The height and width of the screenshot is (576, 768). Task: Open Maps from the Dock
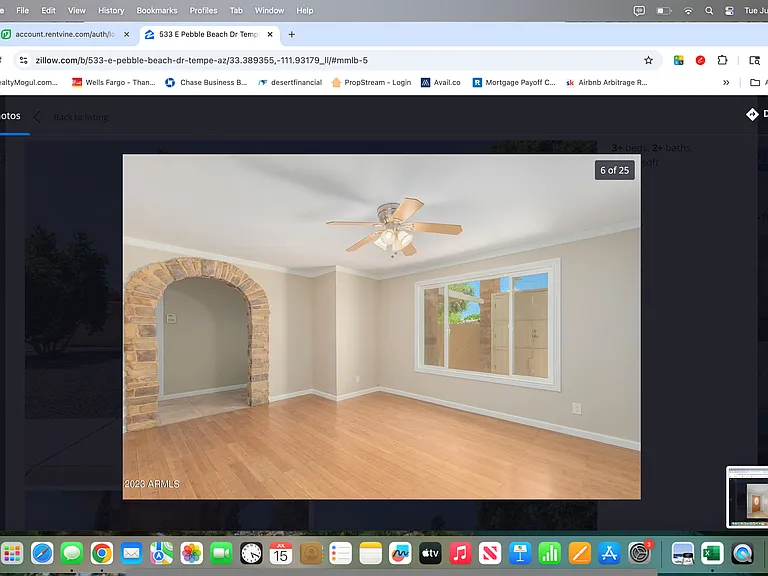[161, 554]
